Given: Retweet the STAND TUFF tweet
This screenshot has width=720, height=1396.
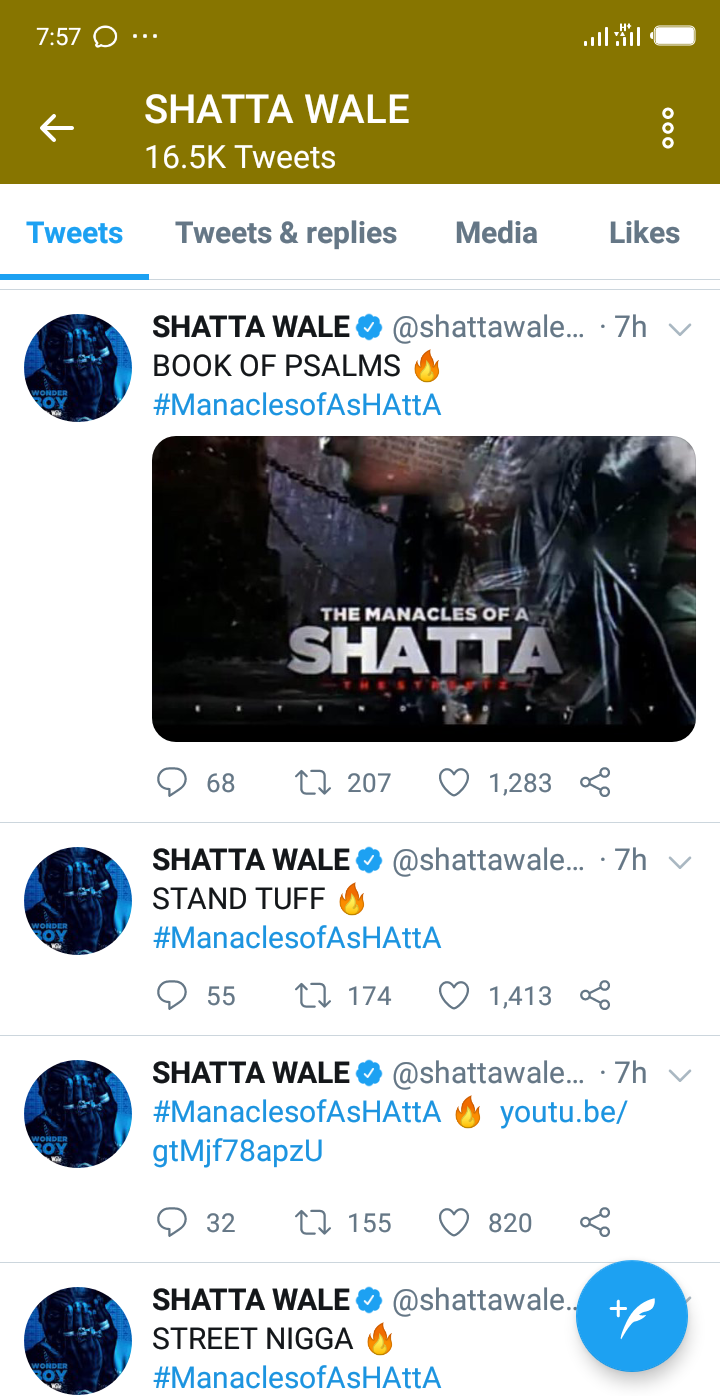Looking at the screenshot, I should pyautogui.click(x=313, y=995).
